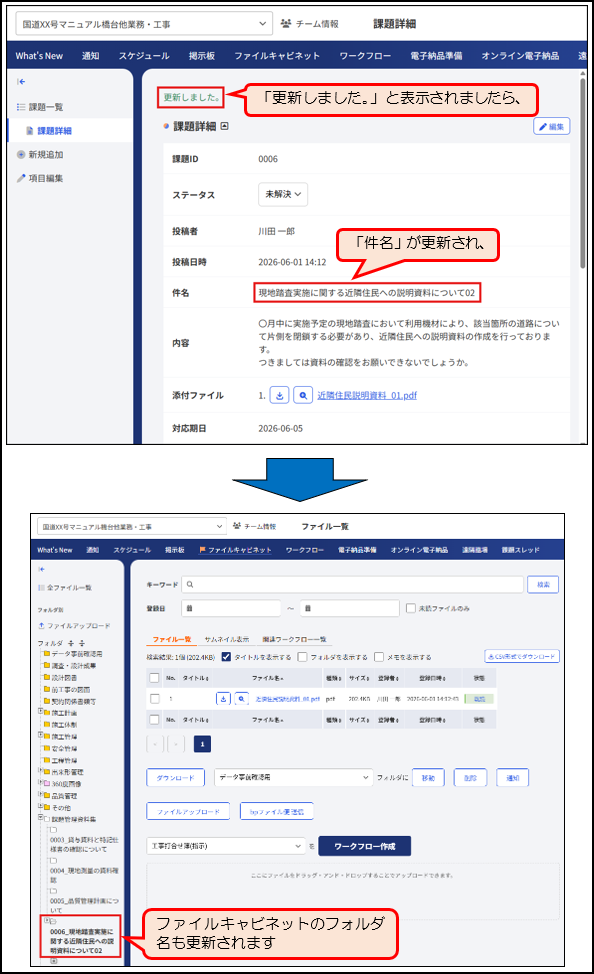Click the 項目編集 pencil icon in the sidebar
The width and height of the screenshot is (594, 974).
21,178
